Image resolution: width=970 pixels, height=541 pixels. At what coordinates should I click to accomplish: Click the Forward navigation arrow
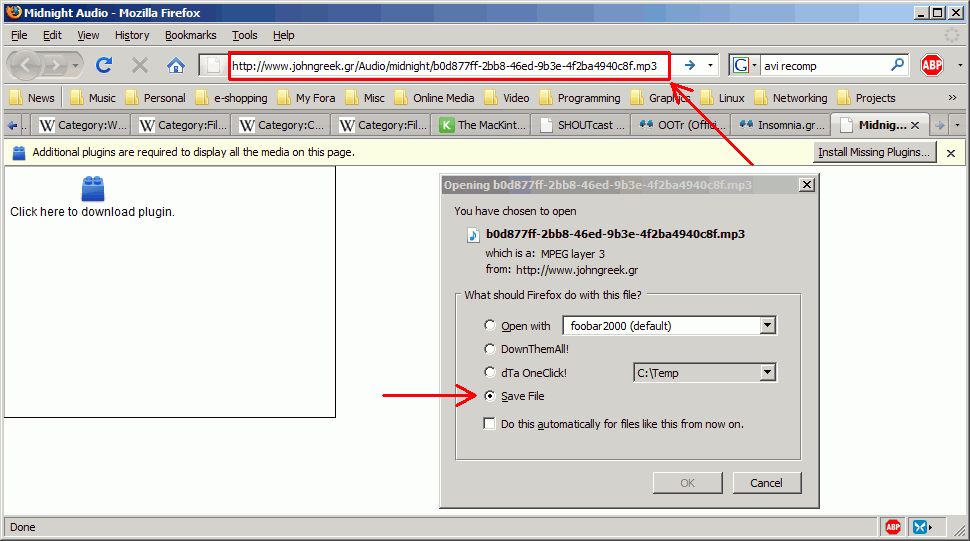(56, 65)
